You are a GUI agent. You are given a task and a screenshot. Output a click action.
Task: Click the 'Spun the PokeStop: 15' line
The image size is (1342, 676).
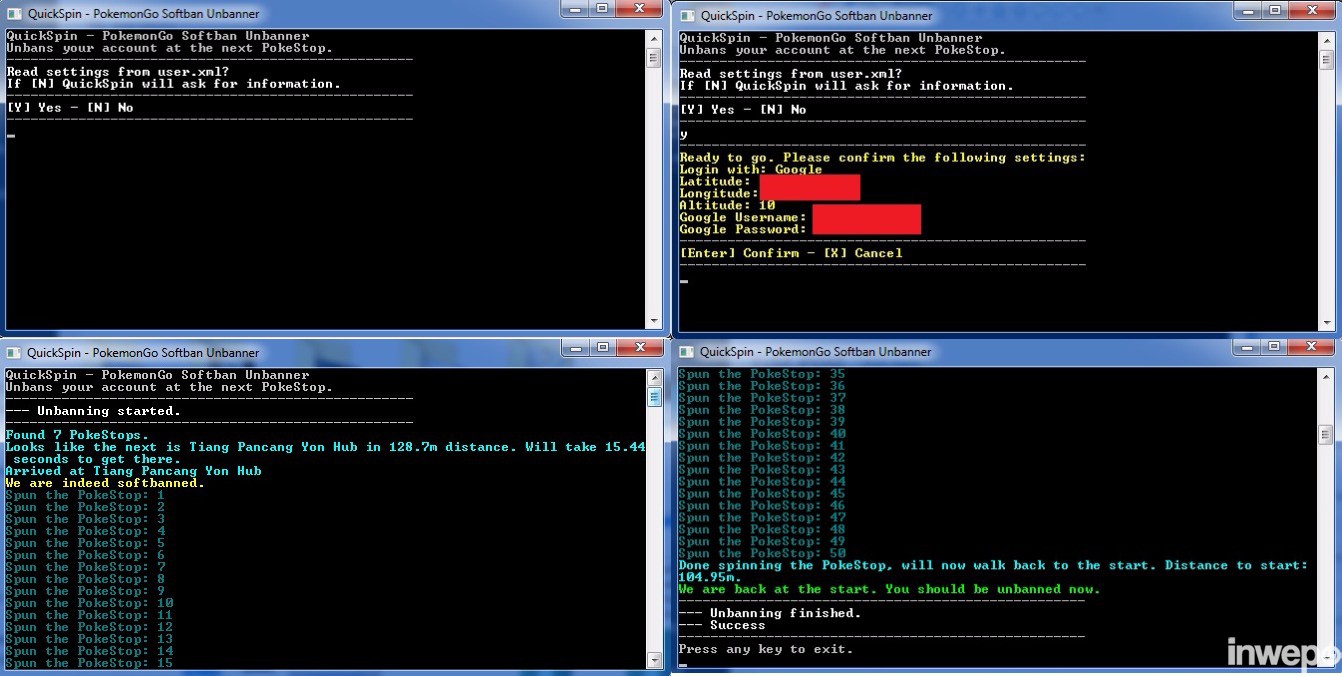tap(90, 663)
